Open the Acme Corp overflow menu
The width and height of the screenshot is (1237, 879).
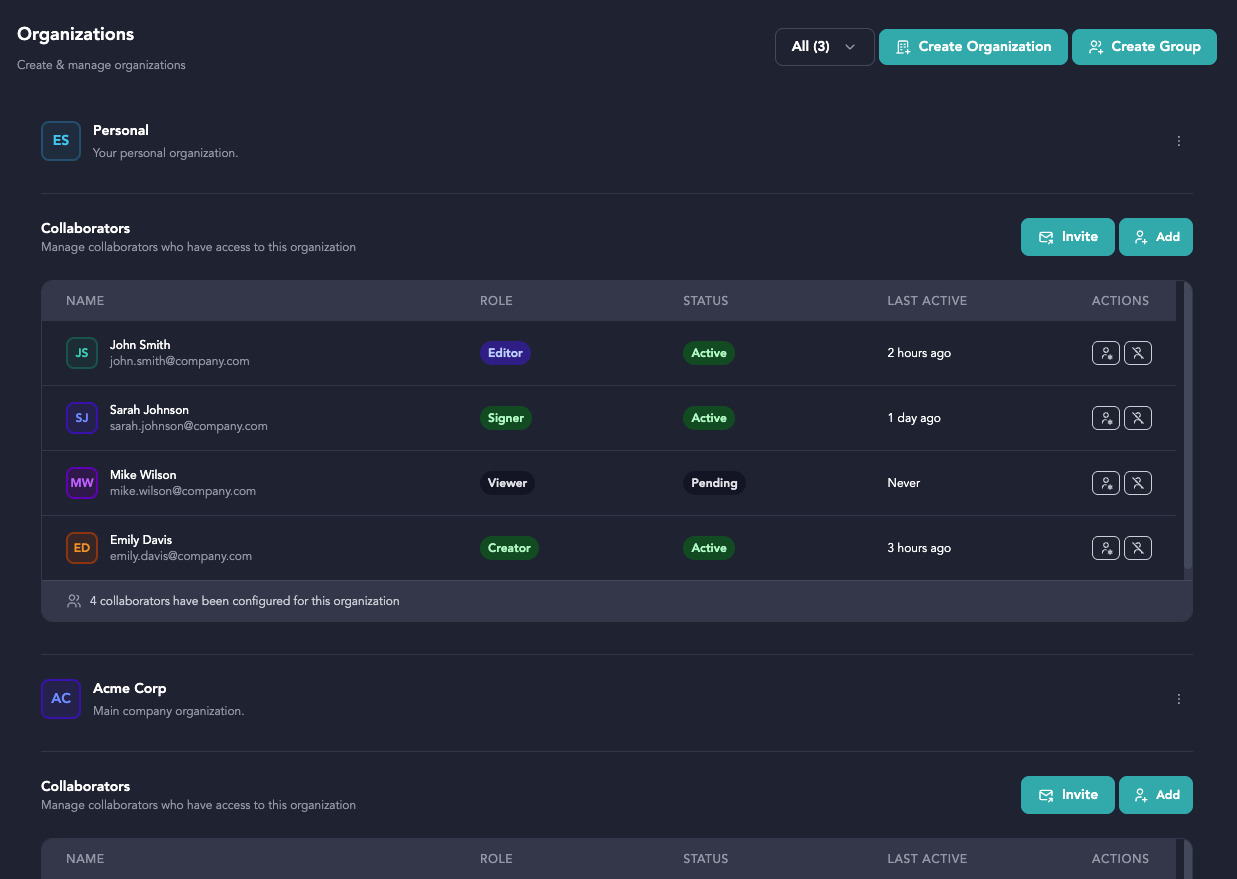pos(1178,699)
